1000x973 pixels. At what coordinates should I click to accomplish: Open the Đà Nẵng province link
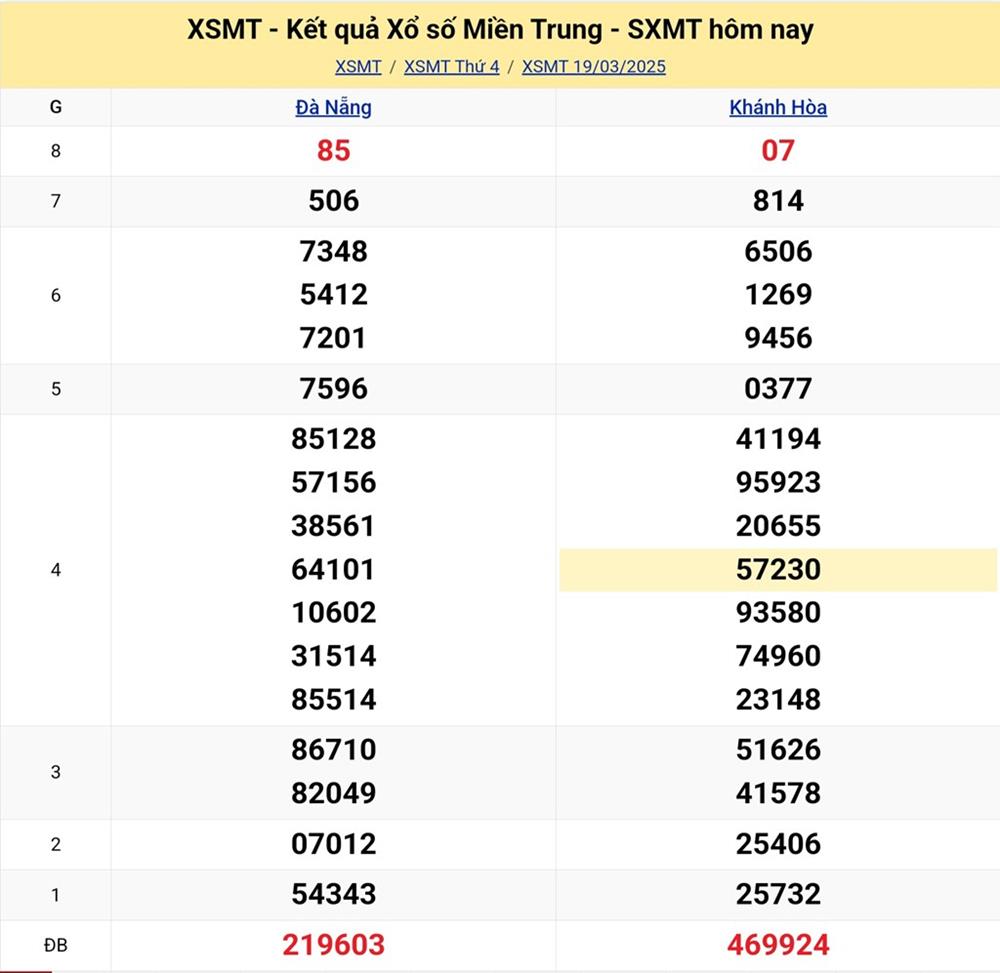click(x=333, y=108)
